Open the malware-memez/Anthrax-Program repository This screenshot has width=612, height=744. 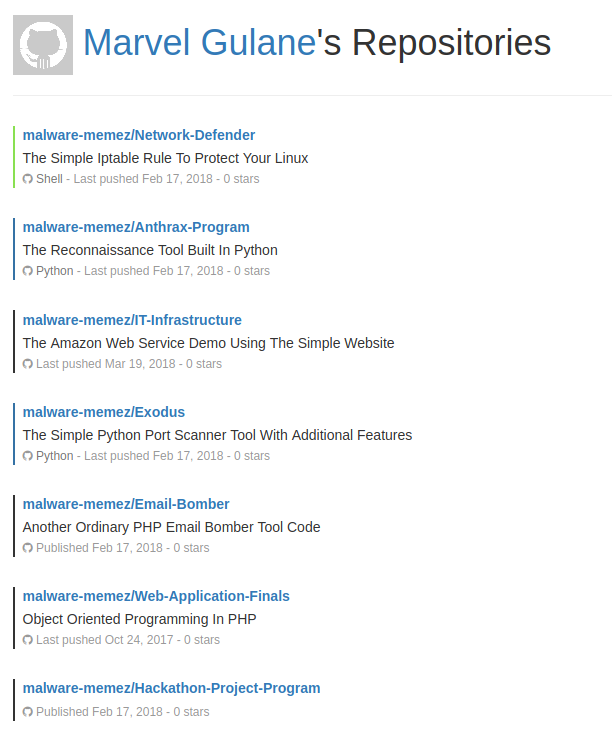136,227
